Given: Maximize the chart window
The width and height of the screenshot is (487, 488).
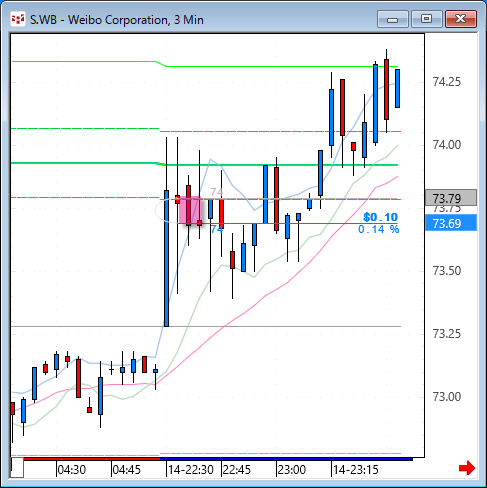Looking at the screenshot, I should (x=427, y=19).
